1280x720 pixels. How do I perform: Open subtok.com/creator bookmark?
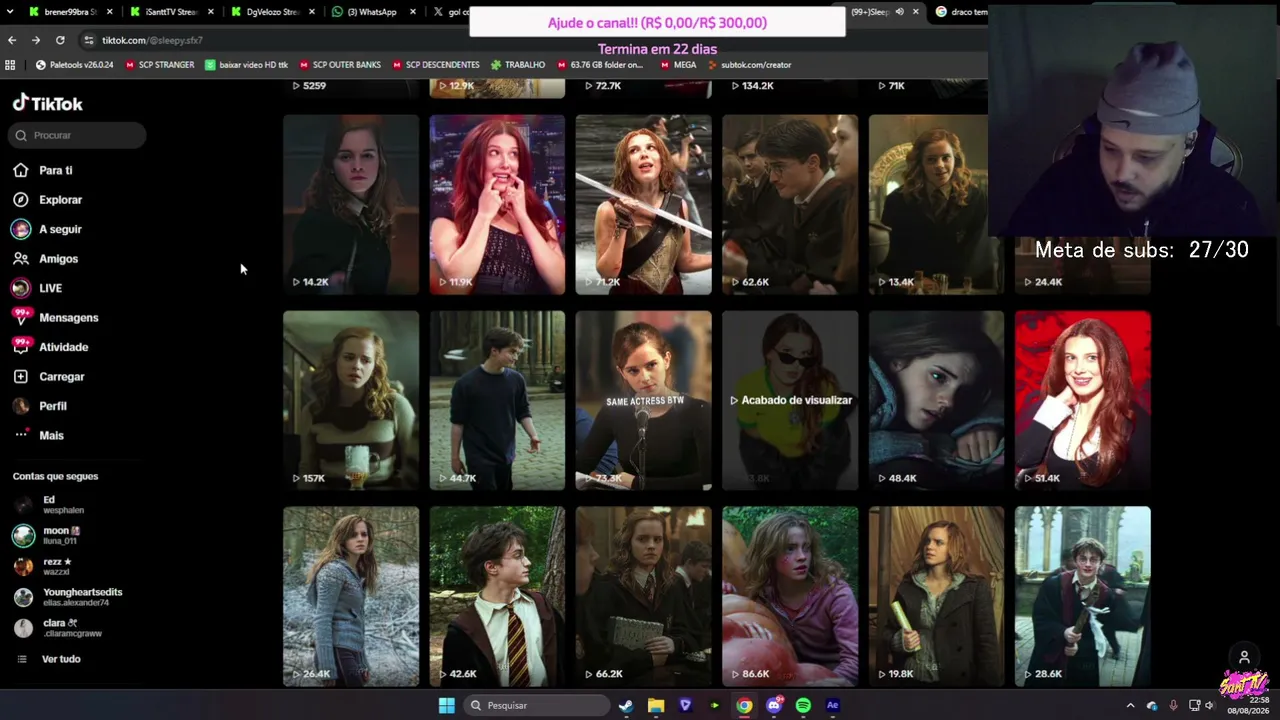pos(748,65)
